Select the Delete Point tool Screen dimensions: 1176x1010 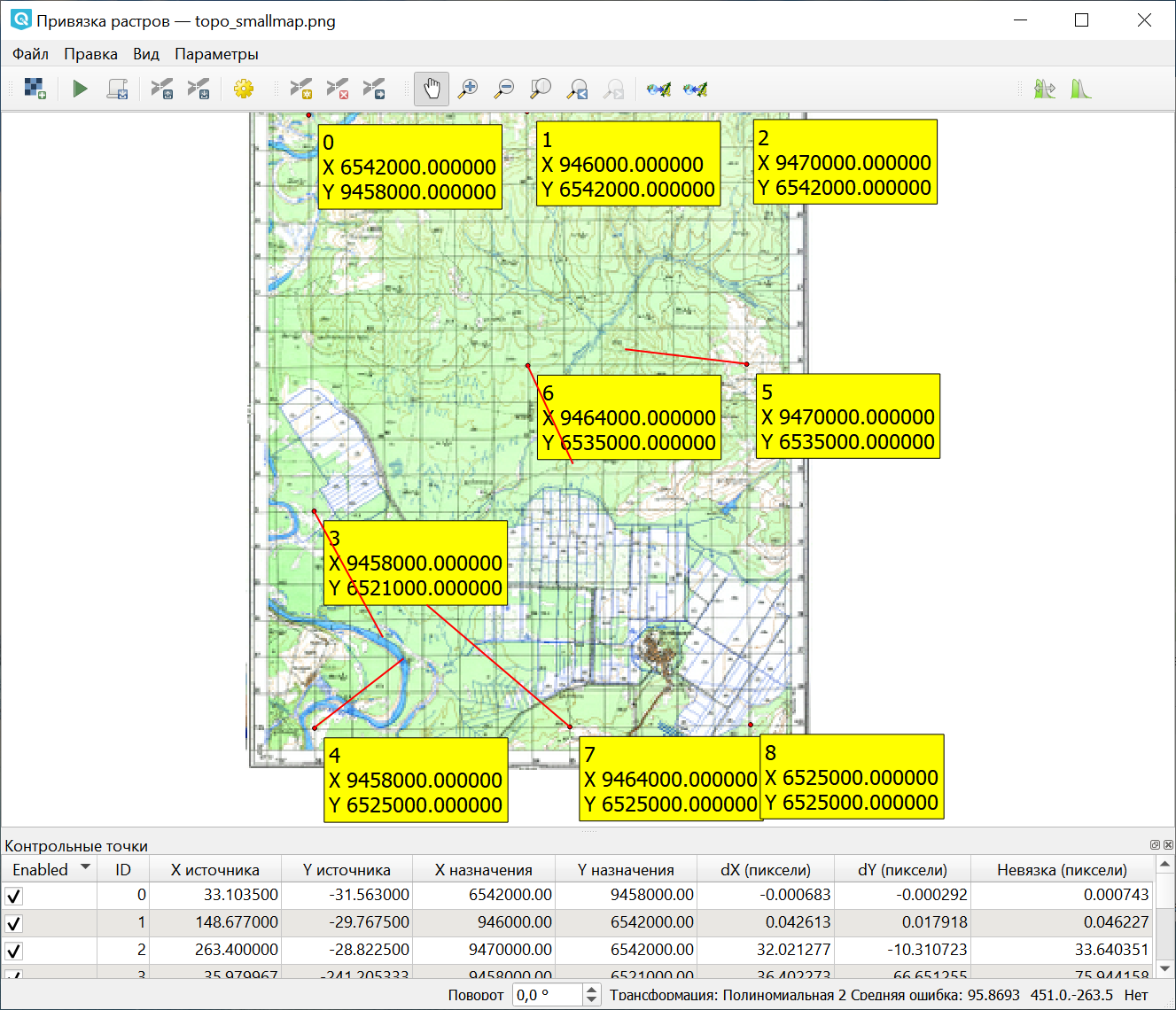(x=338, y=89)
